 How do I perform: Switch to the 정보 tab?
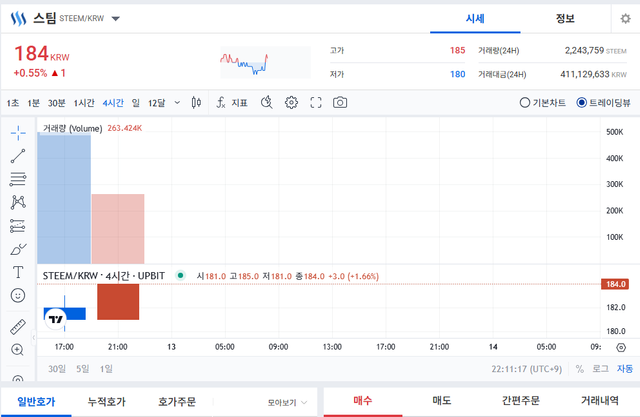[565, 18]
